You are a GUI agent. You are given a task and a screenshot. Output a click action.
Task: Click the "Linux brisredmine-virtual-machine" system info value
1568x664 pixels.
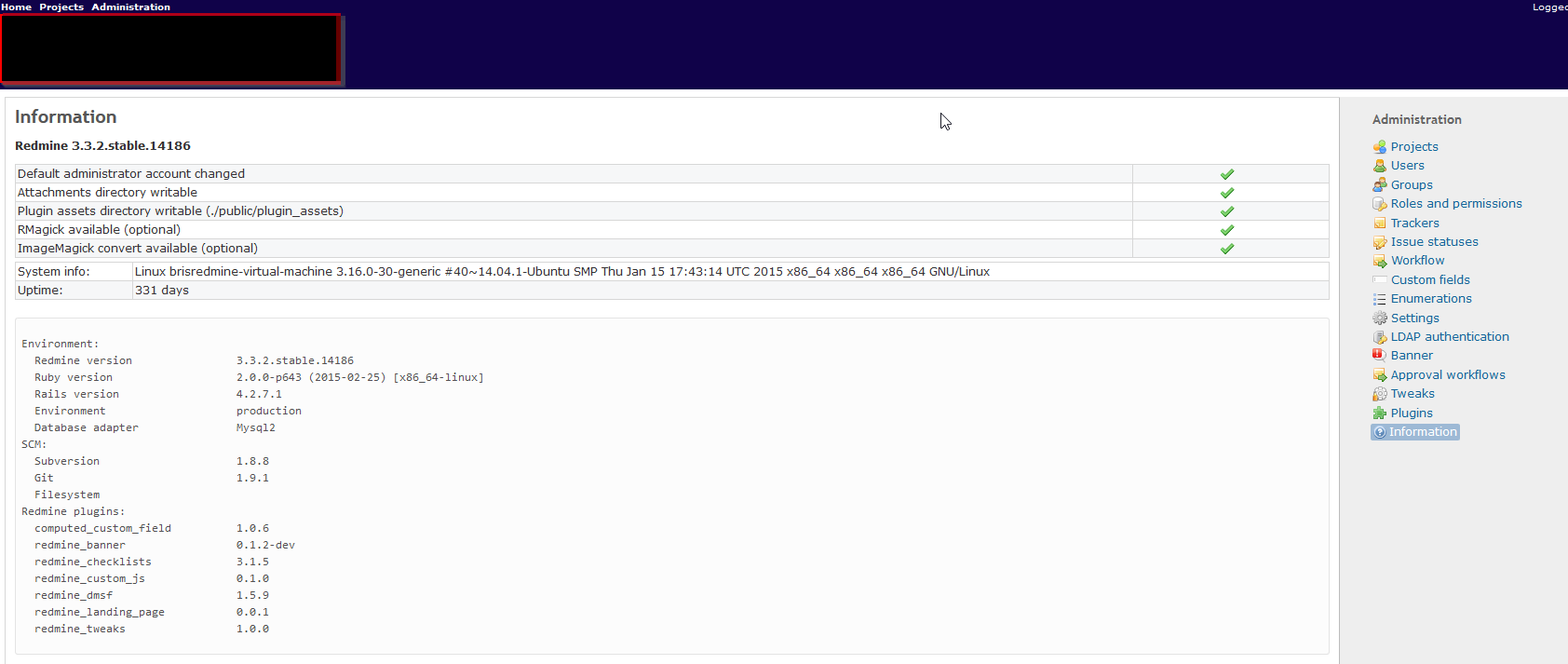562,272
